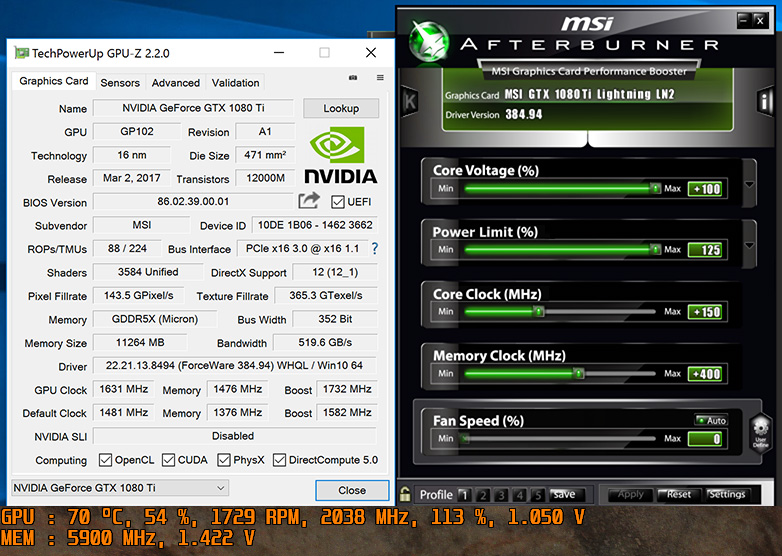Select Afterburner profile slot 1

coord(464,495)
